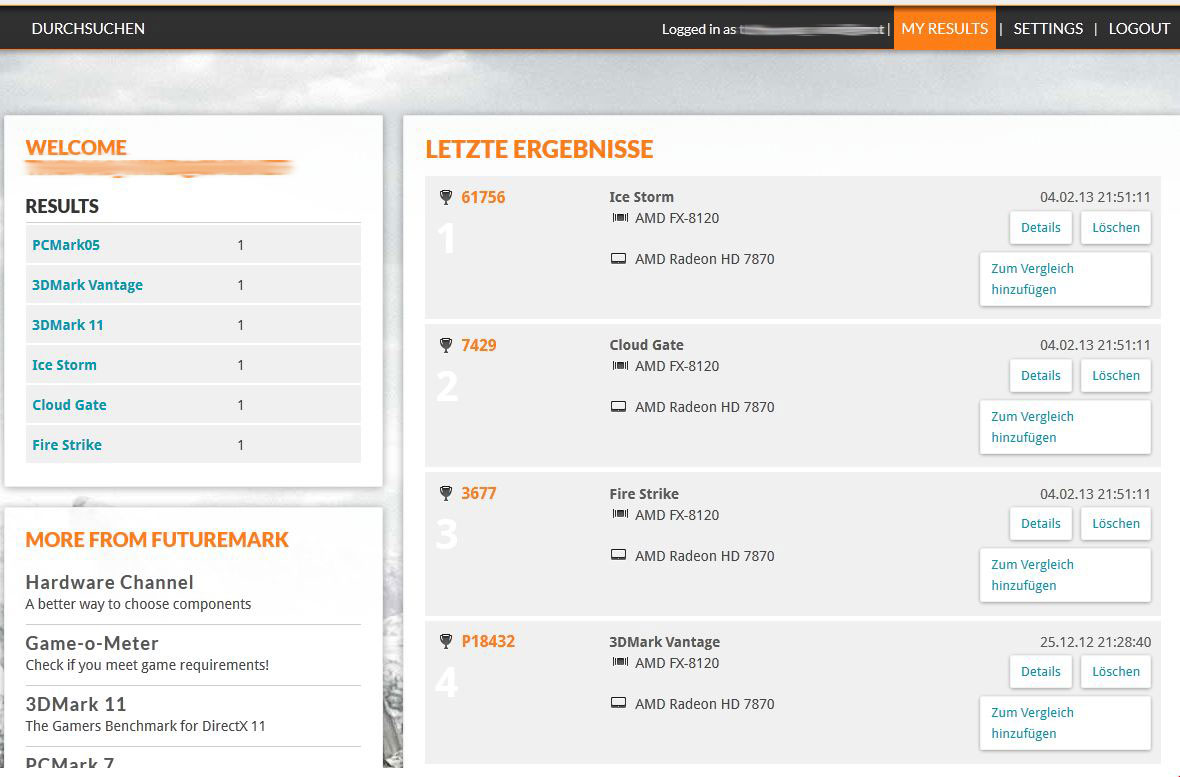Viewport: 1180px width, 777px height.
Task: Select the Cloud Gate link in the Results list
Action: tap(69, 404)
